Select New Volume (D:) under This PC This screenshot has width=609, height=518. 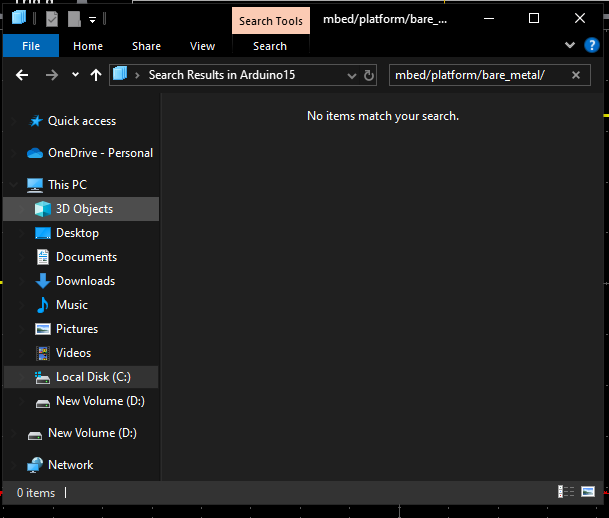[x=100, y=401]
